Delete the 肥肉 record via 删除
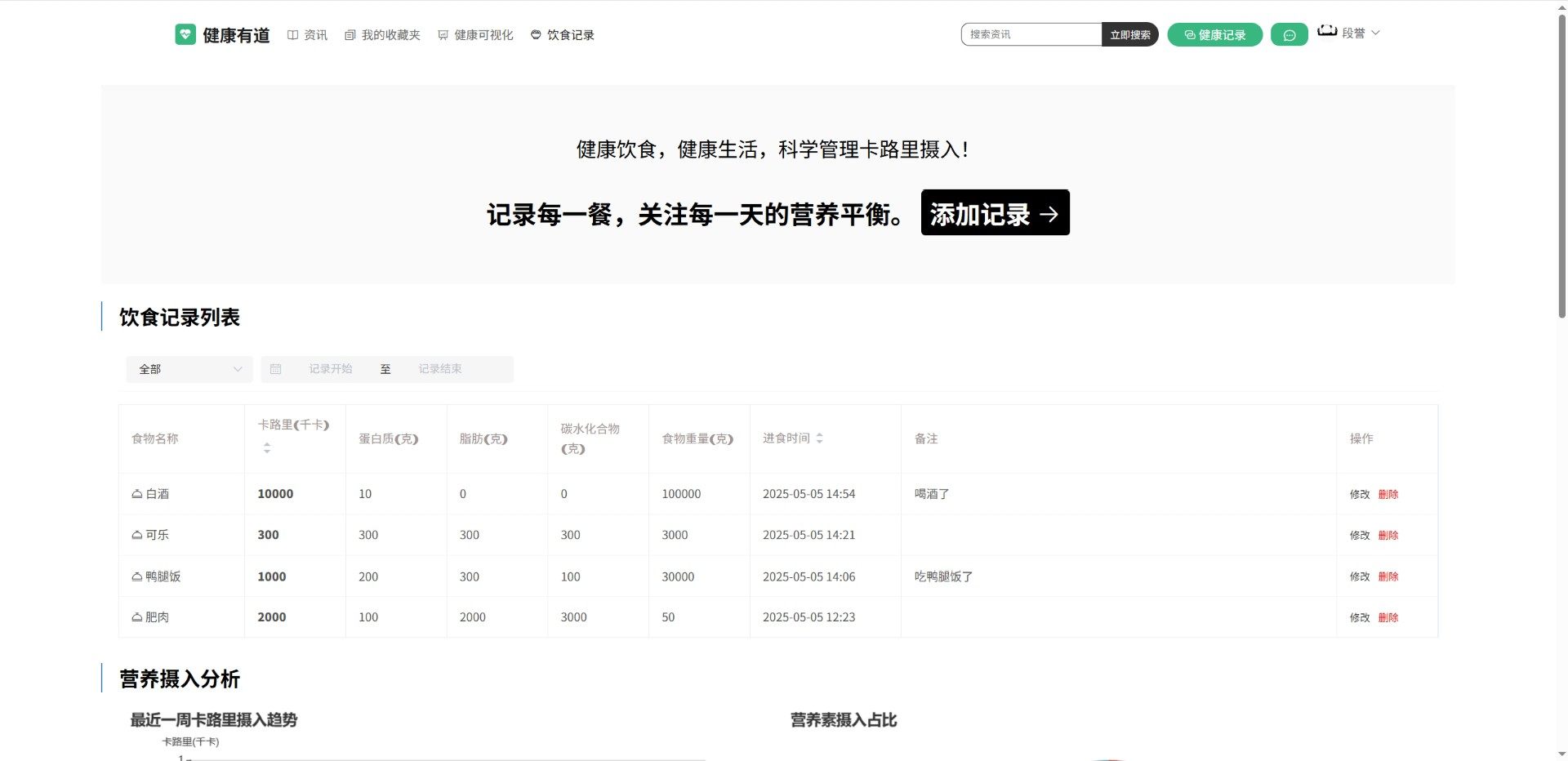Screen dimensions: 1568x761 coord(1388,617)
